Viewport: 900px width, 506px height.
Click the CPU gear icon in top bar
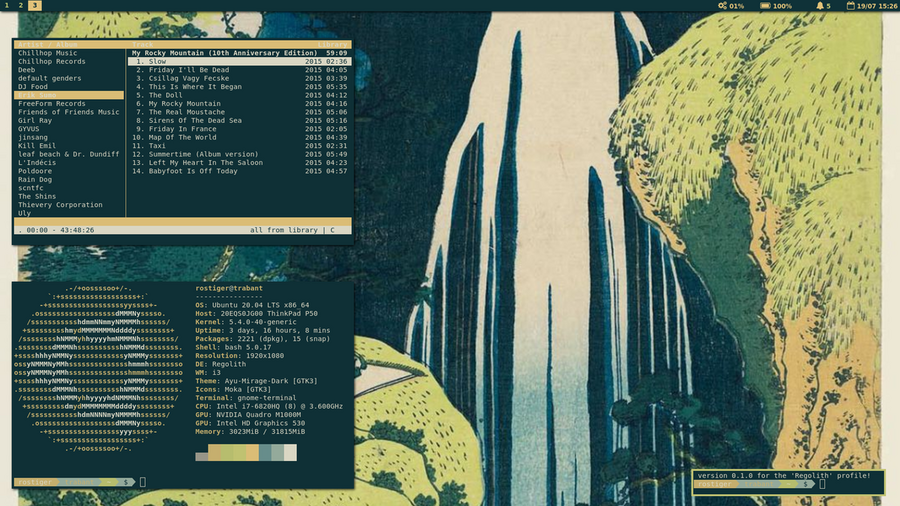723,6
